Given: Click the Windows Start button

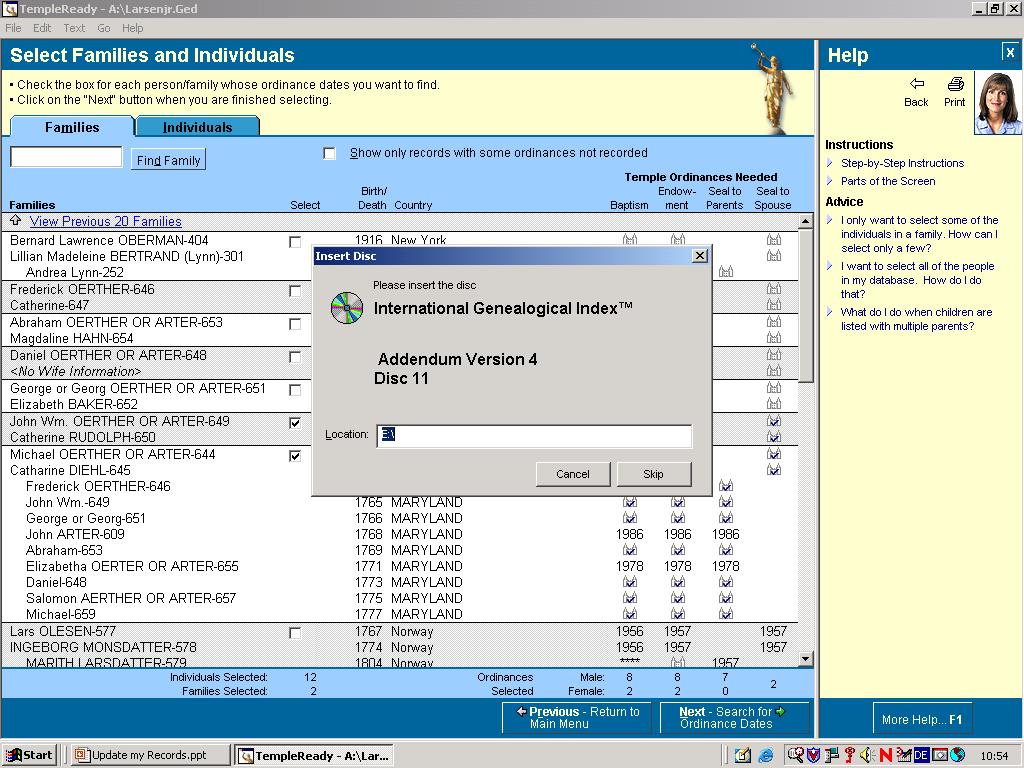Looking at the screenshot, I should [x=29, y=755].
